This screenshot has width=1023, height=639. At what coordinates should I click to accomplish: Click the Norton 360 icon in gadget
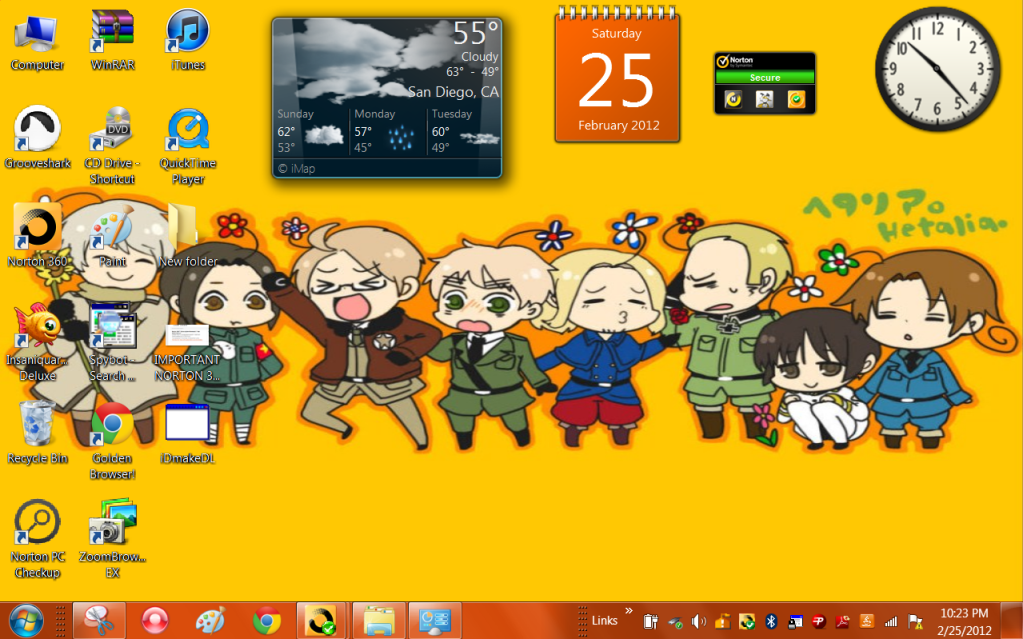coord(733,99)
